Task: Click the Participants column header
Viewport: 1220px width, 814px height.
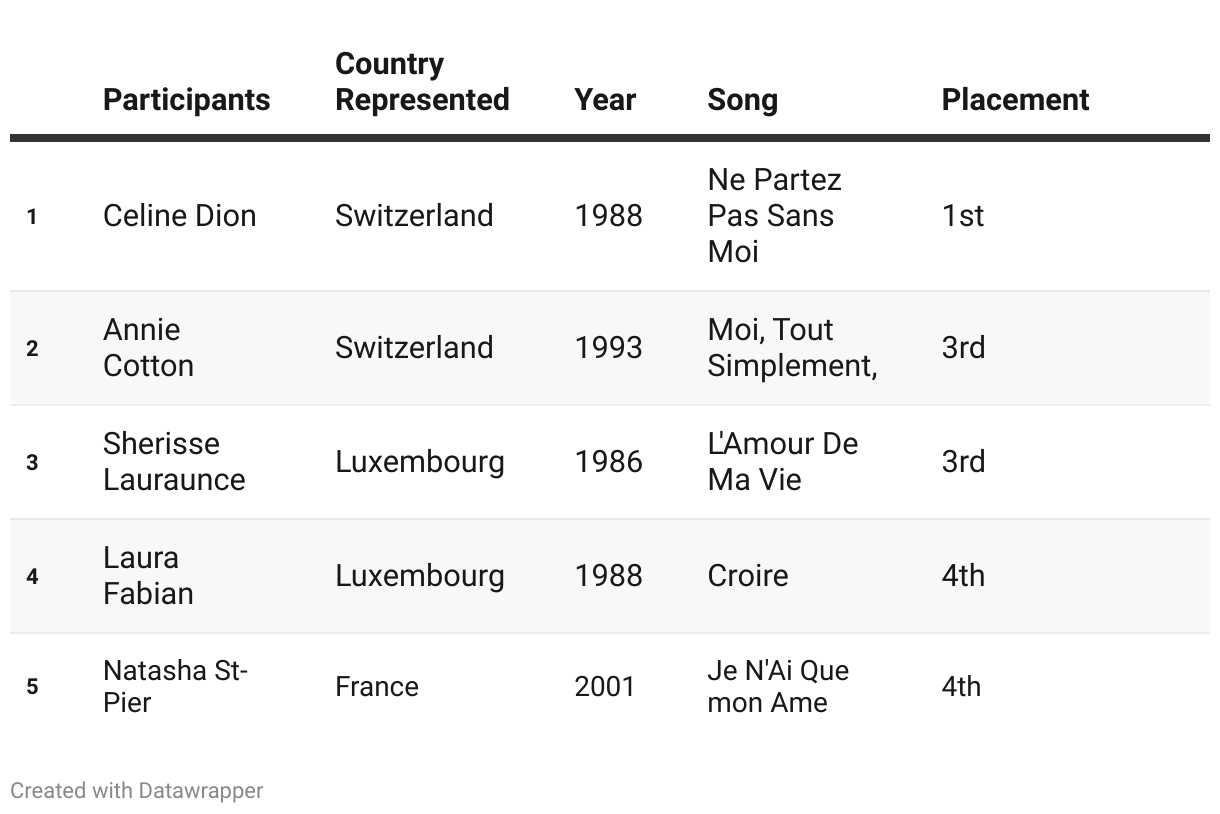Action: pyautogui.click(x=186, y=100)
